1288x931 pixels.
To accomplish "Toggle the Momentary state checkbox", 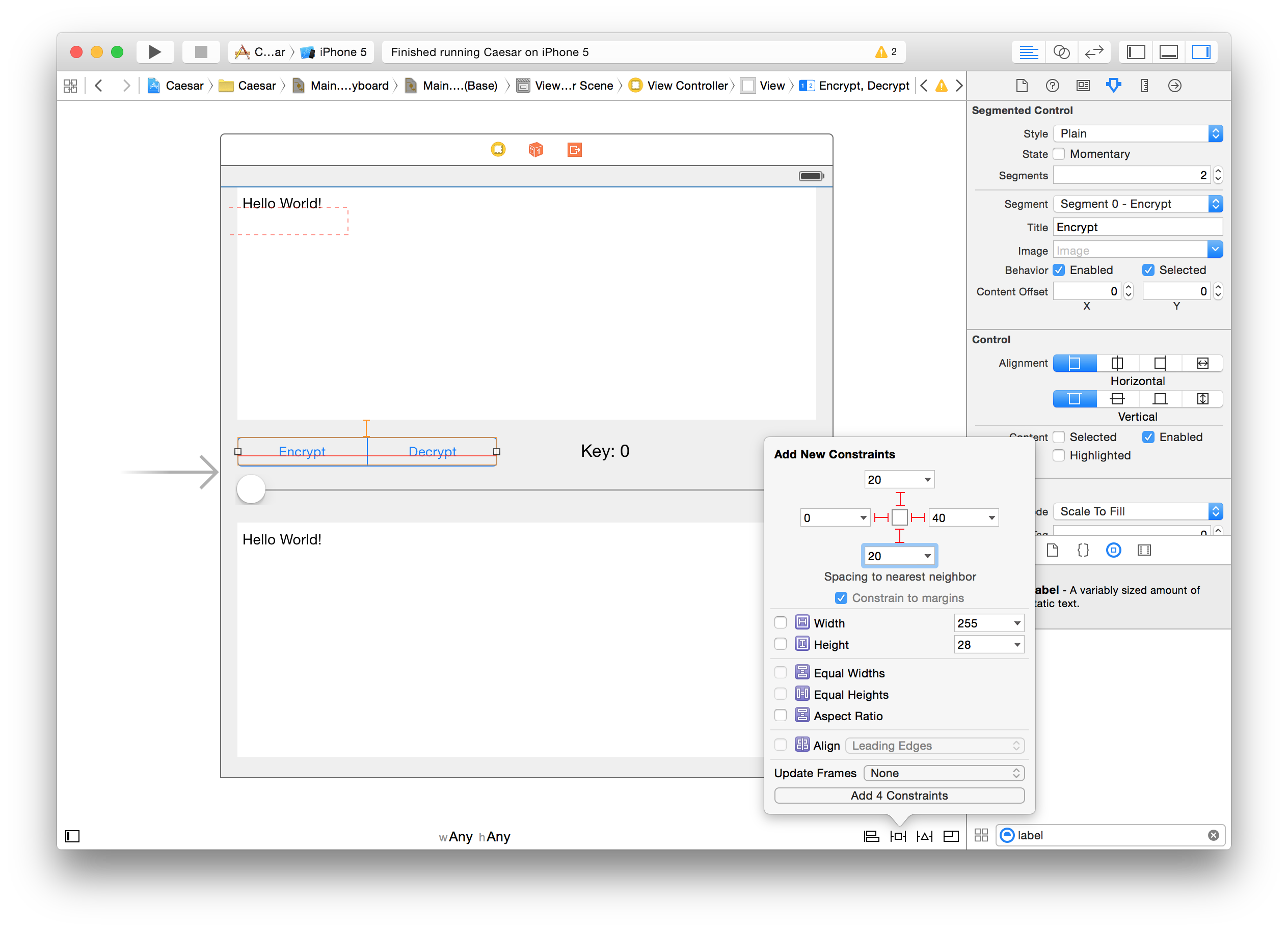I will 1059,154.
